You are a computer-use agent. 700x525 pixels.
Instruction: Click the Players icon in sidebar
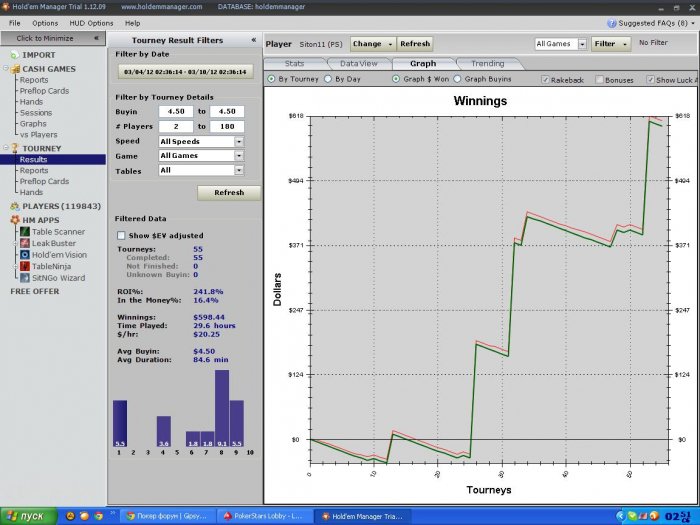[x=14, y=206]
